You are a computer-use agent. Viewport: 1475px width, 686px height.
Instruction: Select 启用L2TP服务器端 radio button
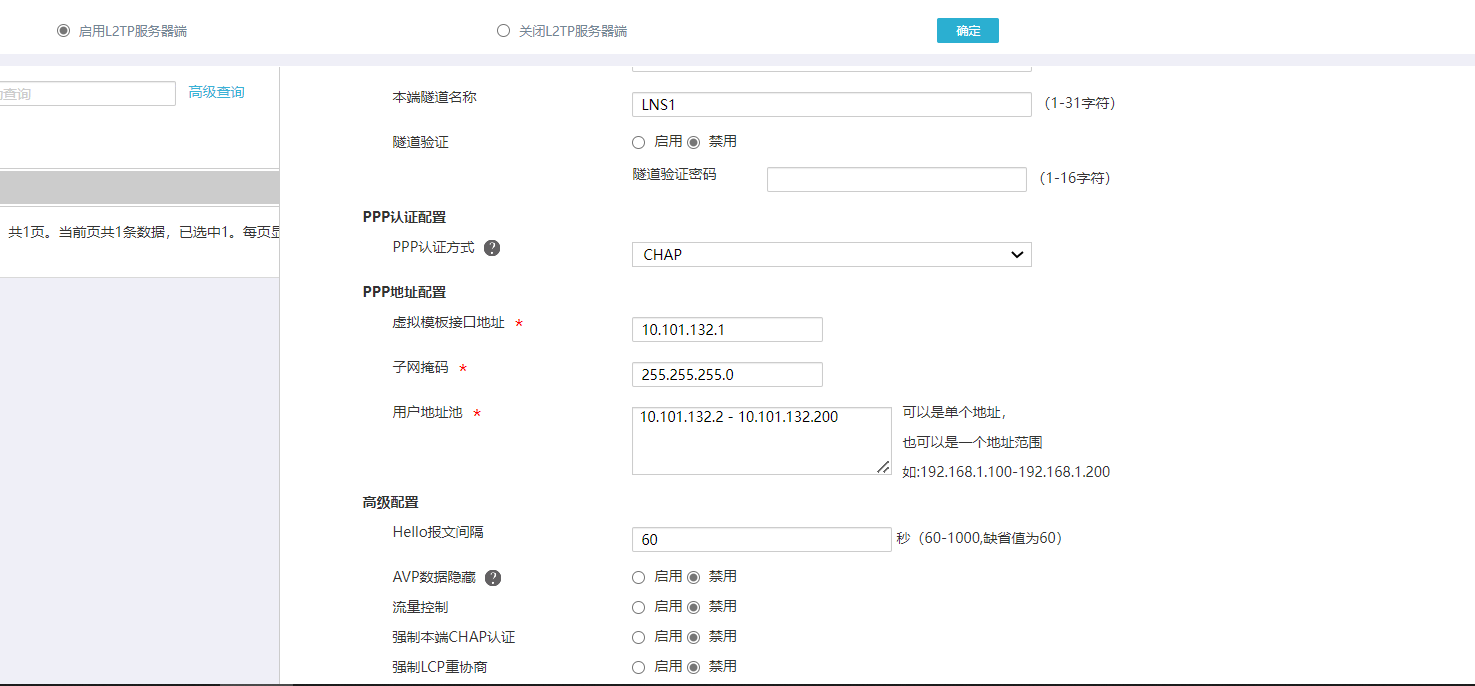tap(64, 31)
